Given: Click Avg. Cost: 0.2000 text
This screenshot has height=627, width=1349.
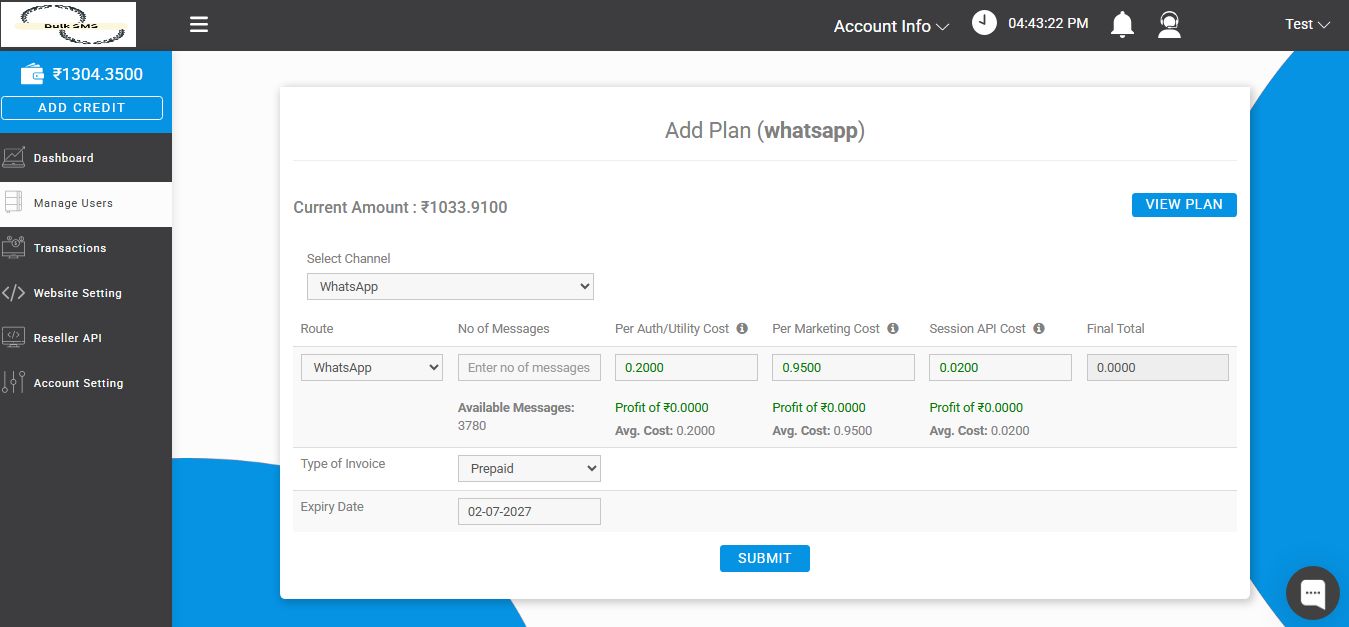Looking at the screenshot, I should click(x=665, y=431).
